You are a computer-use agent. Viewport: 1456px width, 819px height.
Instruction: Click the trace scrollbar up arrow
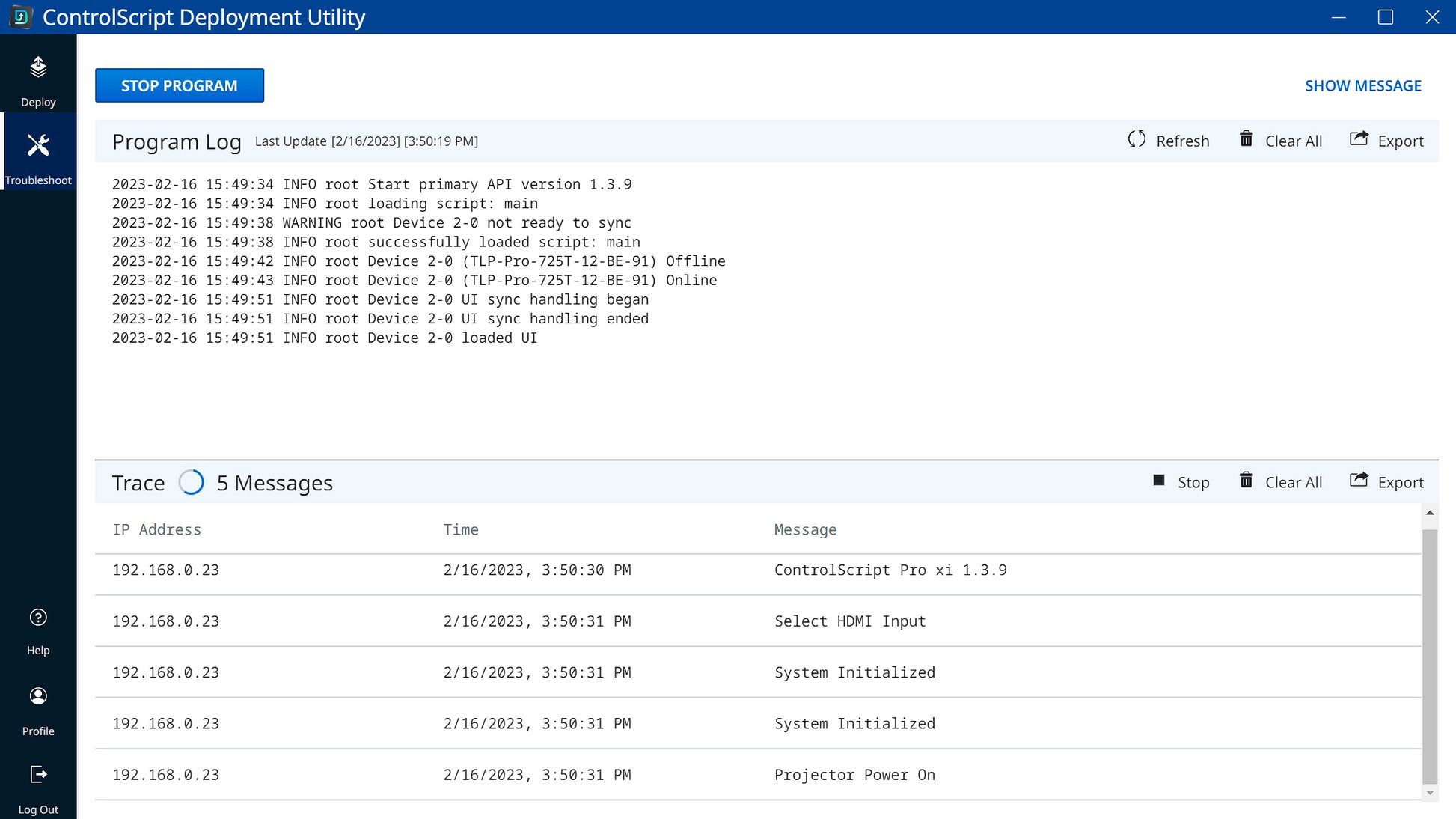point(1430,513)
